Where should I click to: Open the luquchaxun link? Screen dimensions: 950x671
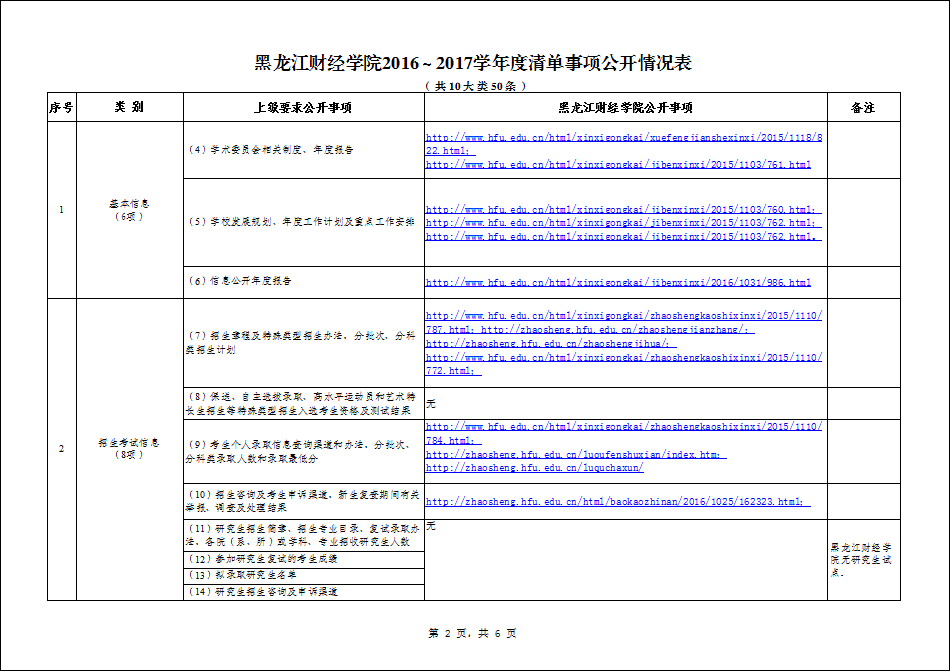click(x=534, y=467)
